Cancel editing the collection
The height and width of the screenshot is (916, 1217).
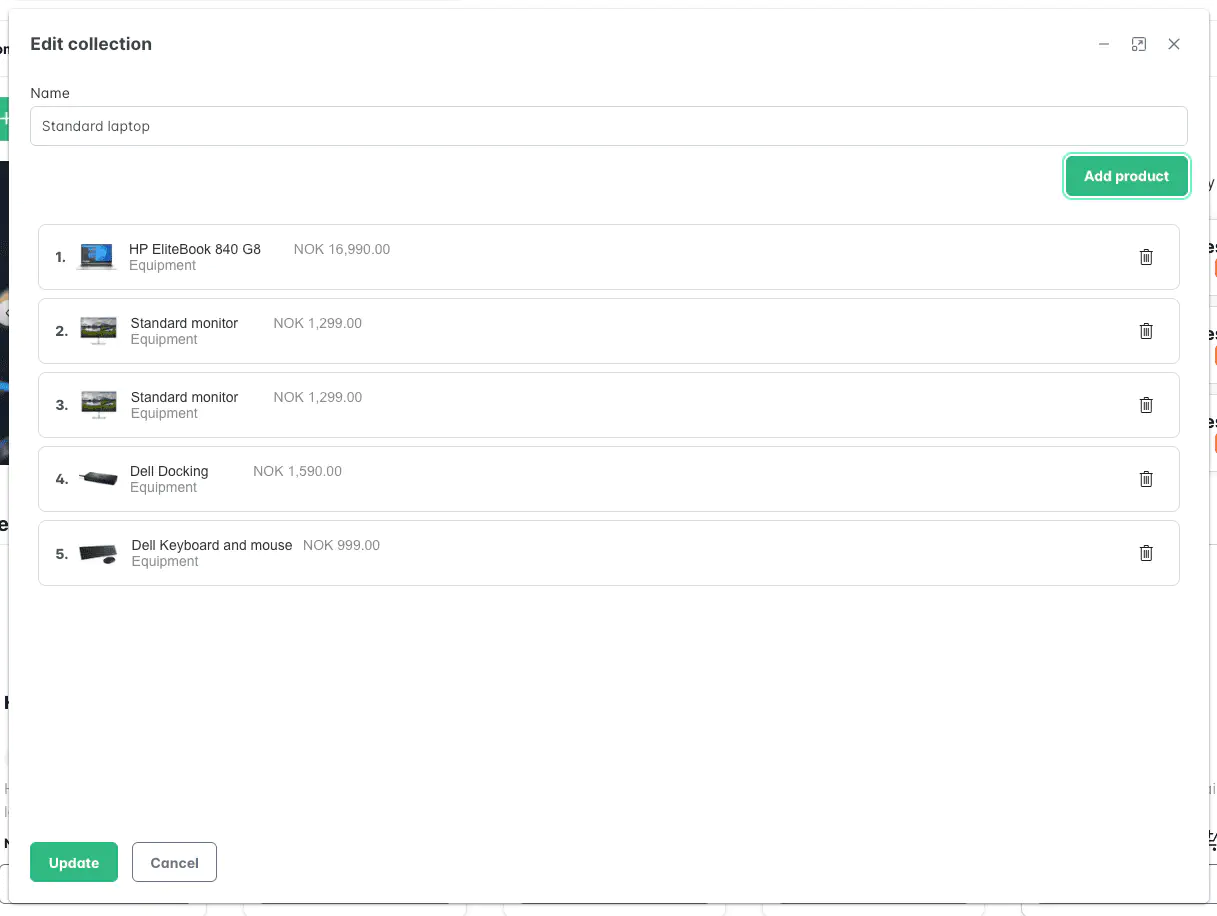point(174,862)
